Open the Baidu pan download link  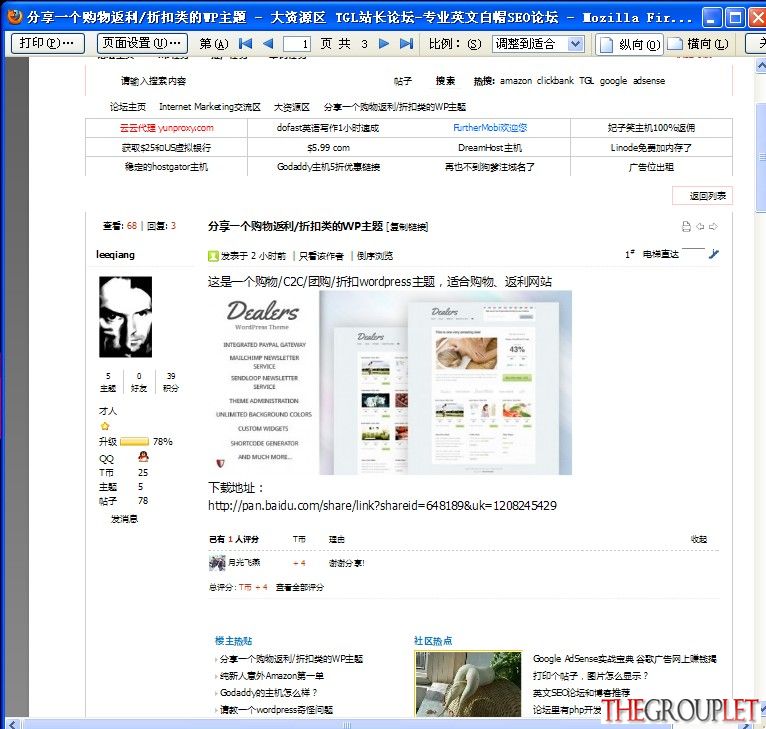click(383, 505)
